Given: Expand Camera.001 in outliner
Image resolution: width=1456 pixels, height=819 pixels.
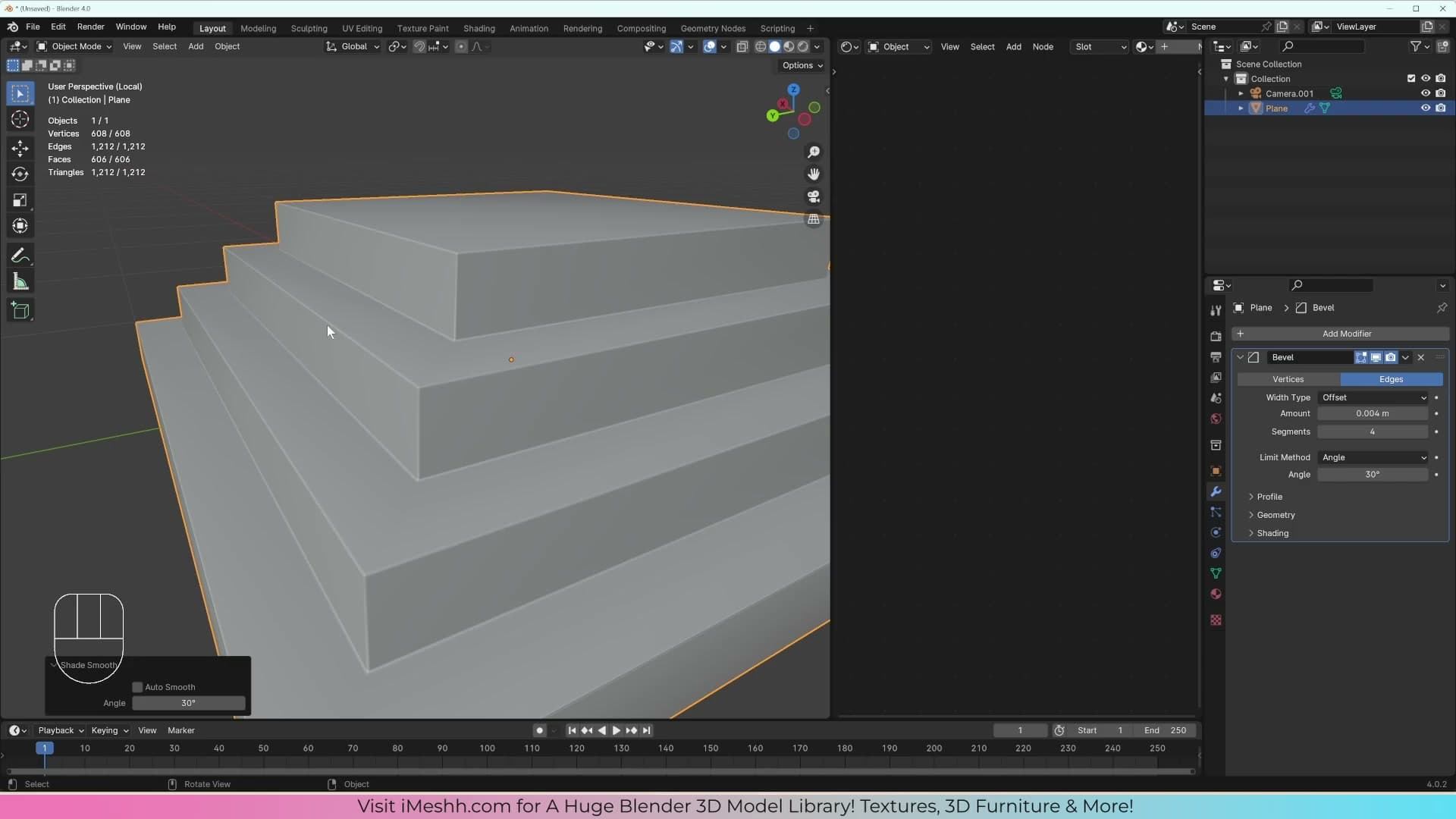Looking at the screenshot, I should [1241, 94].
